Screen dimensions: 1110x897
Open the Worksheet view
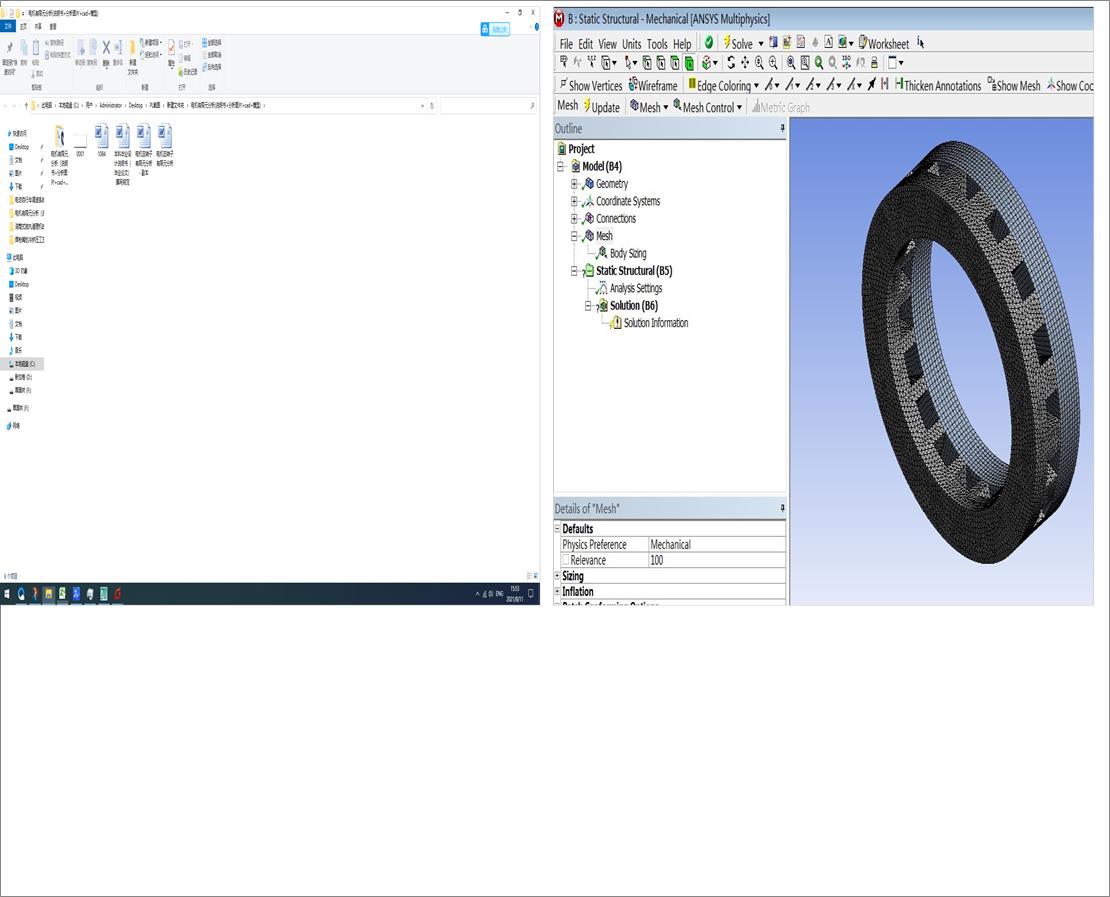tap(883, 44)
